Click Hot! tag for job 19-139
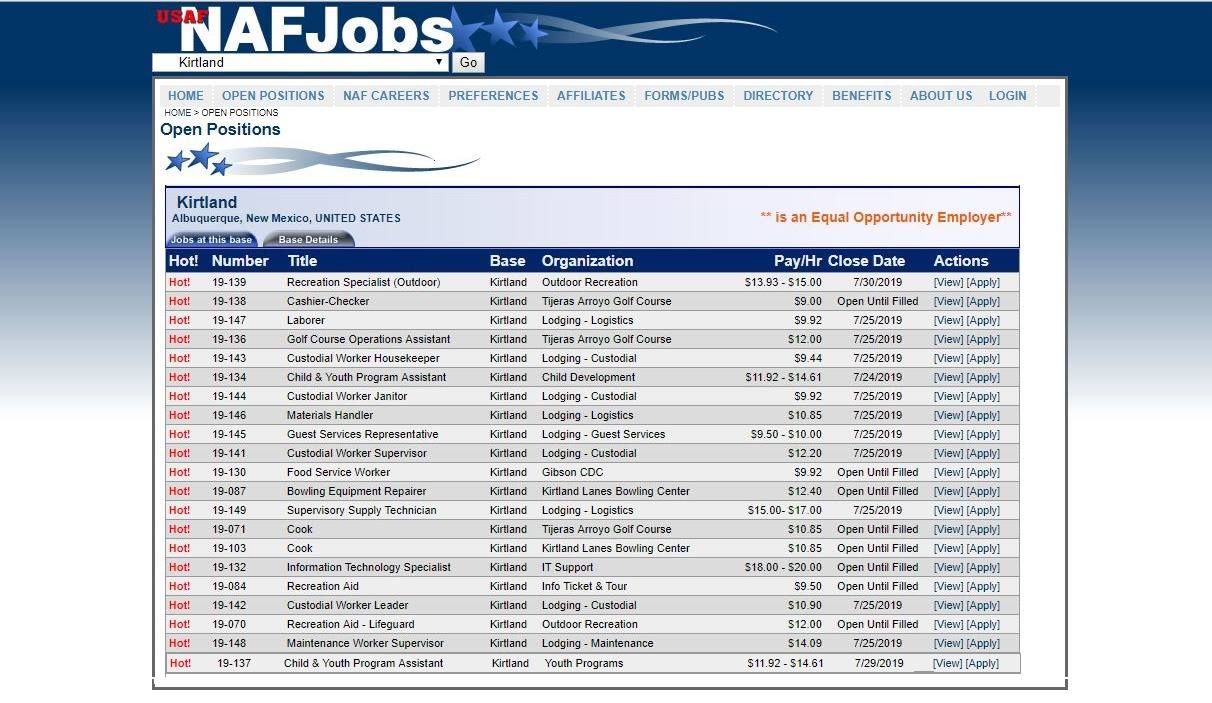Screen dimensions: 1212x703 click(x=180, y=283)
